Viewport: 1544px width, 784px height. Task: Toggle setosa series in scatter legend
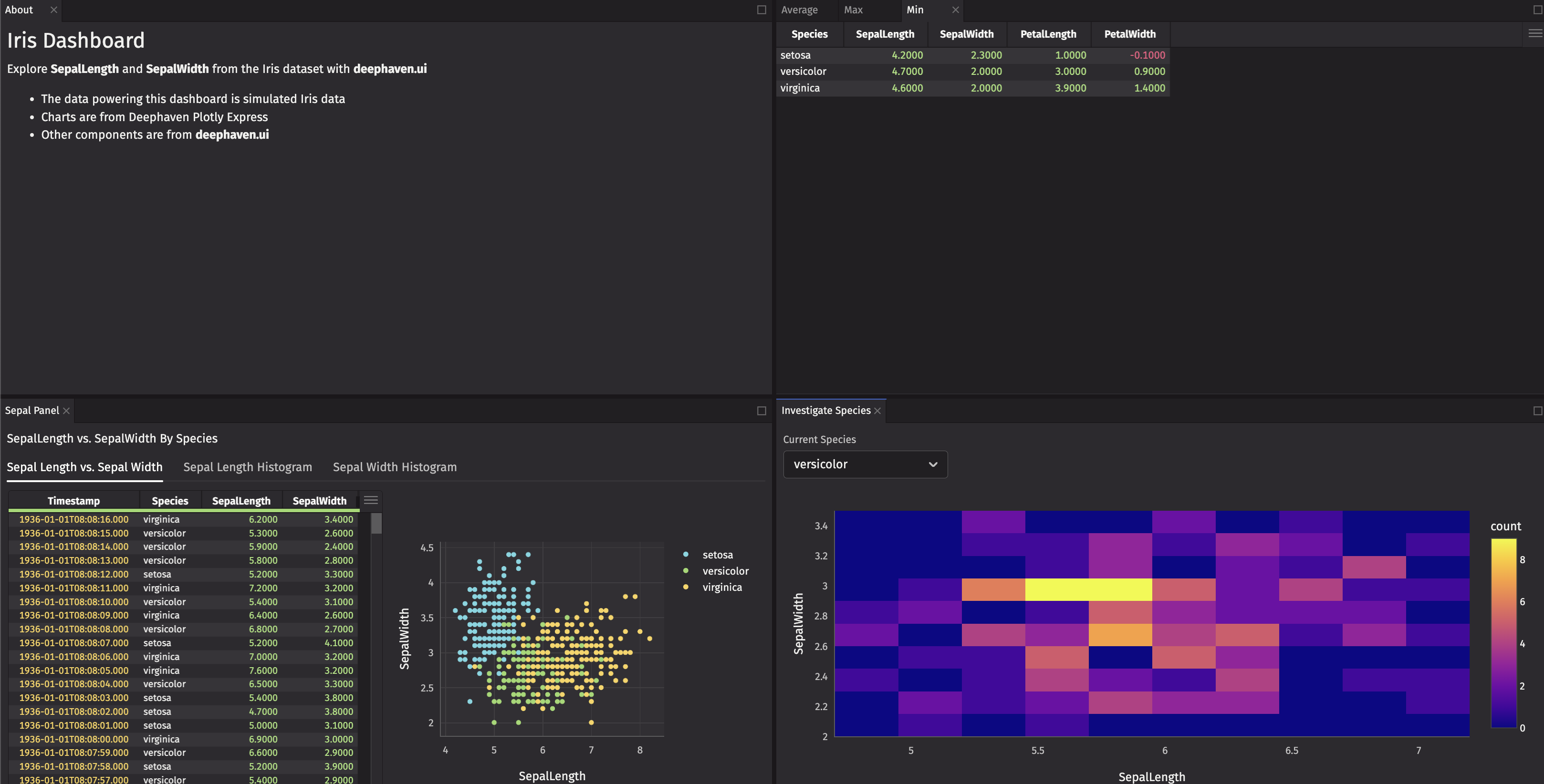(x=717, y=555)
